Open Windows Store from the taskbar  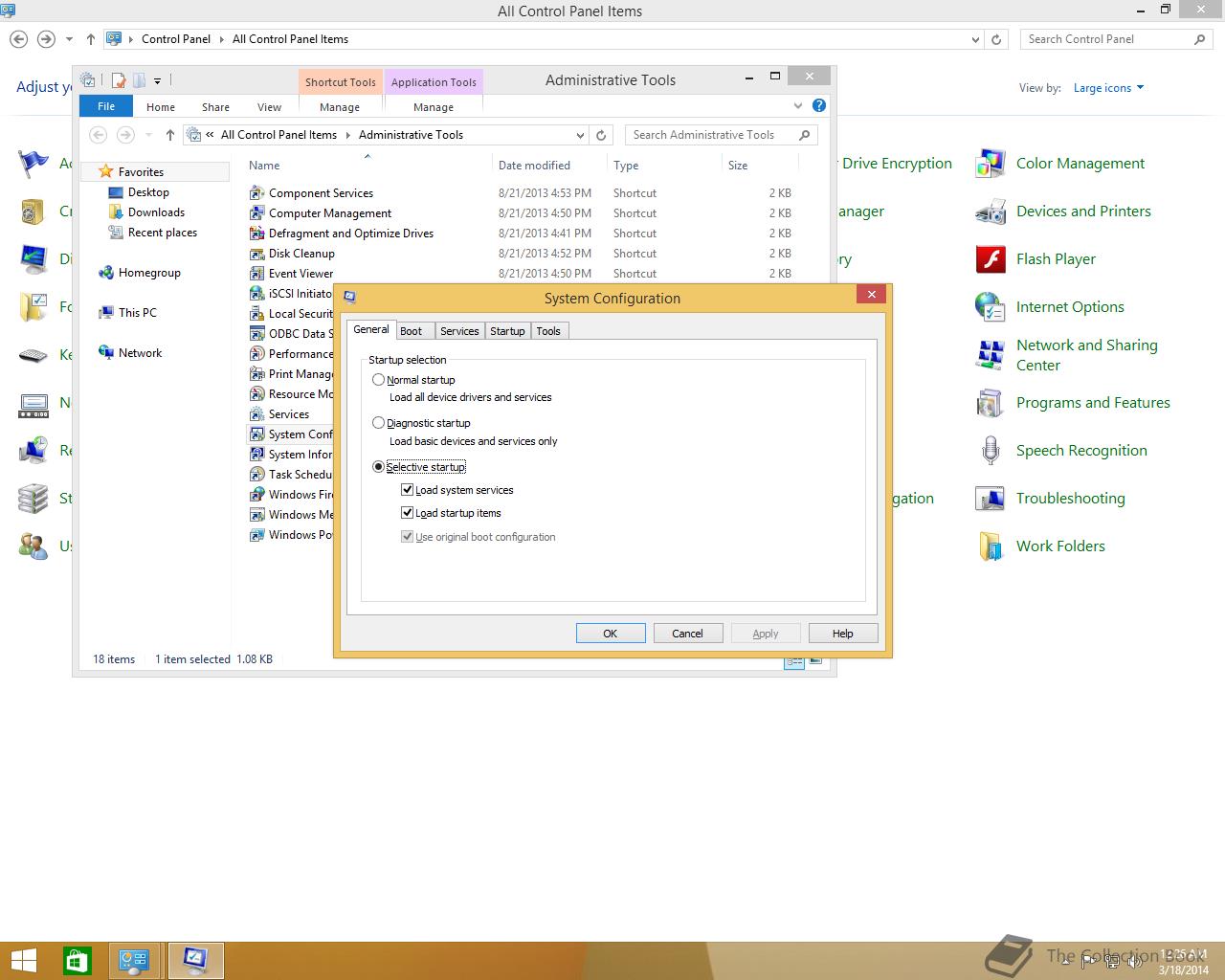77,961
